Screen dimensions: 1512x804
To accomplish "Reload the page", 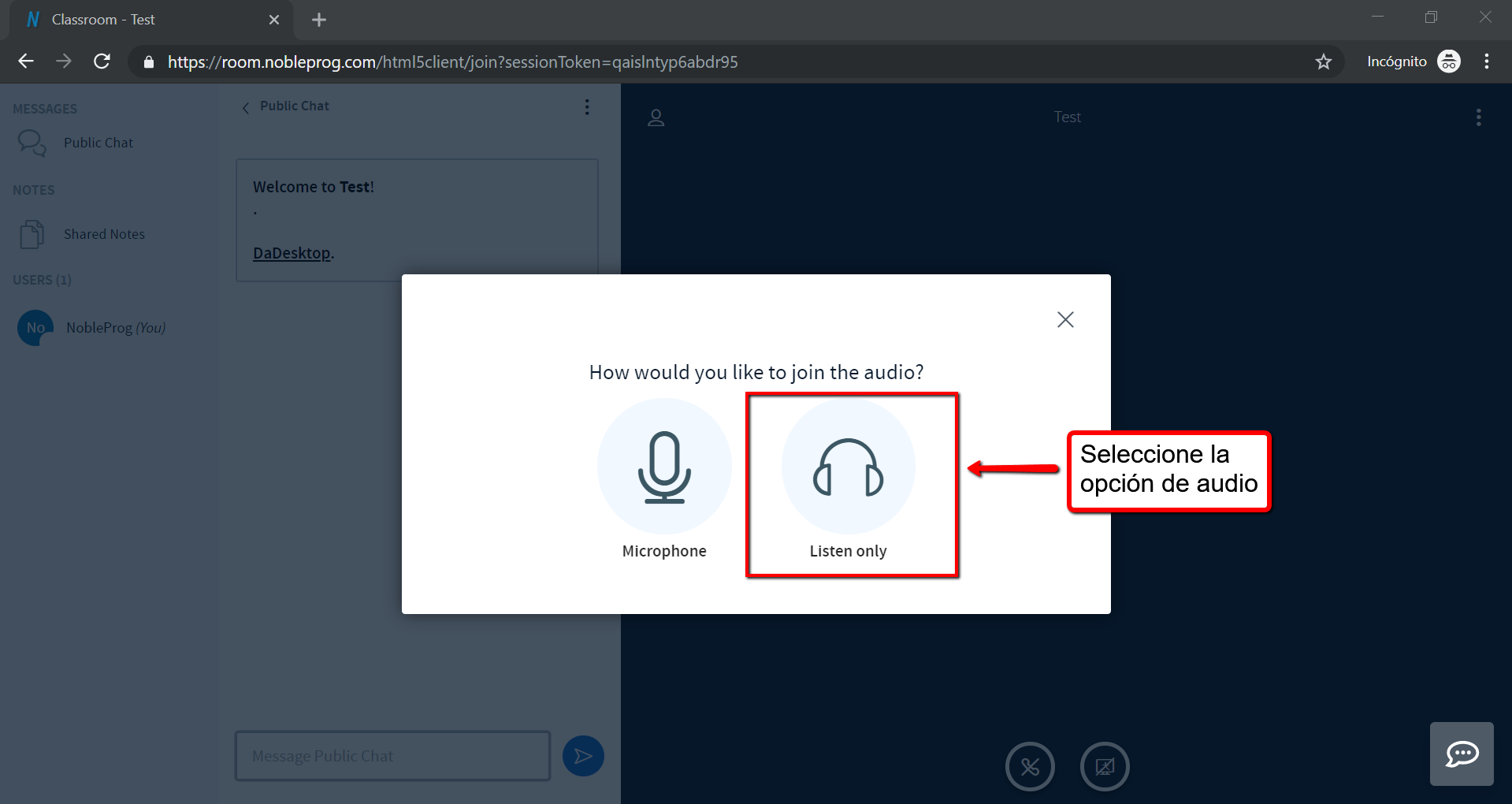I will pos(102,61).
